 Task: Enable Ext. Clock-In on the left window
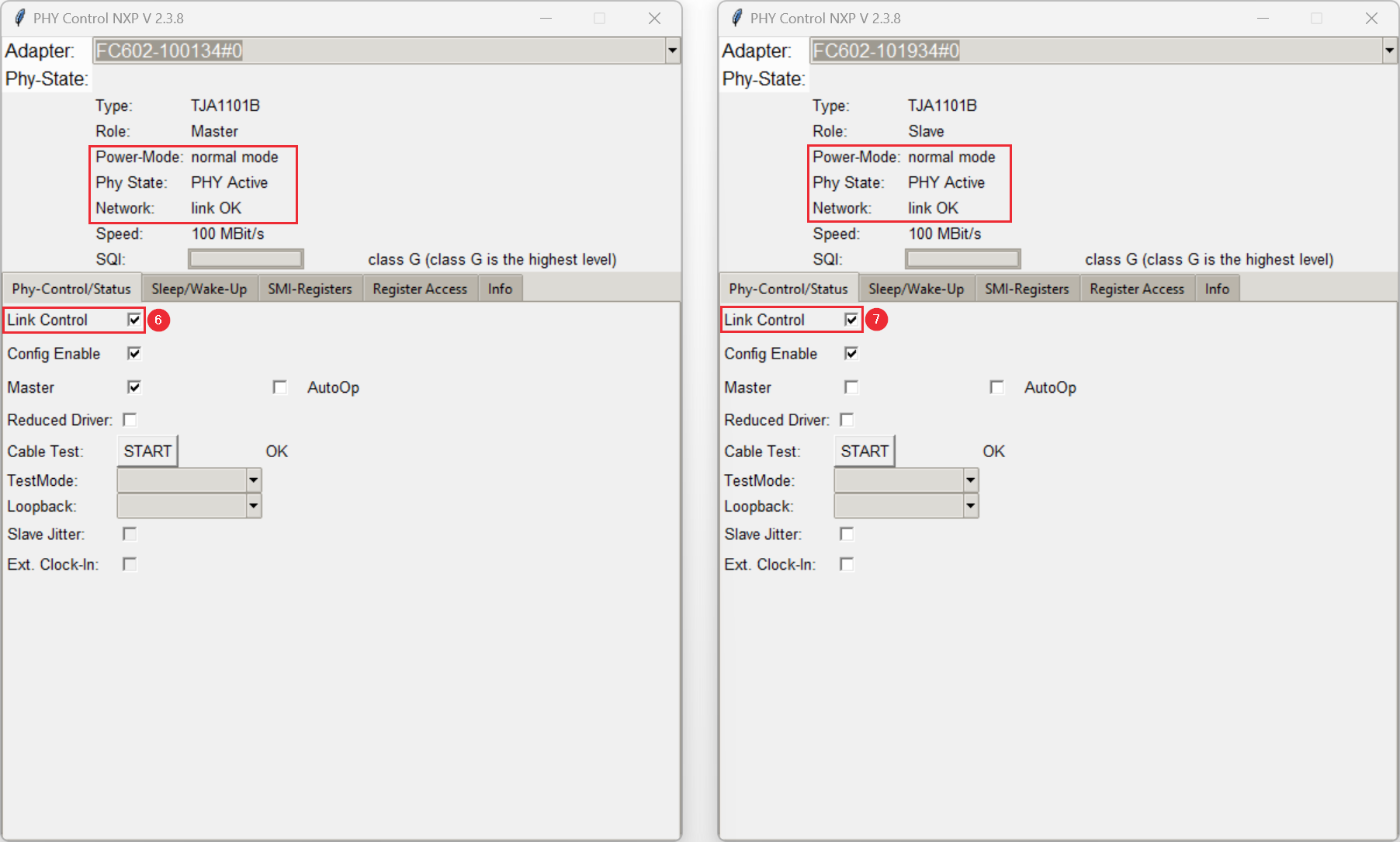pos(130,564)
